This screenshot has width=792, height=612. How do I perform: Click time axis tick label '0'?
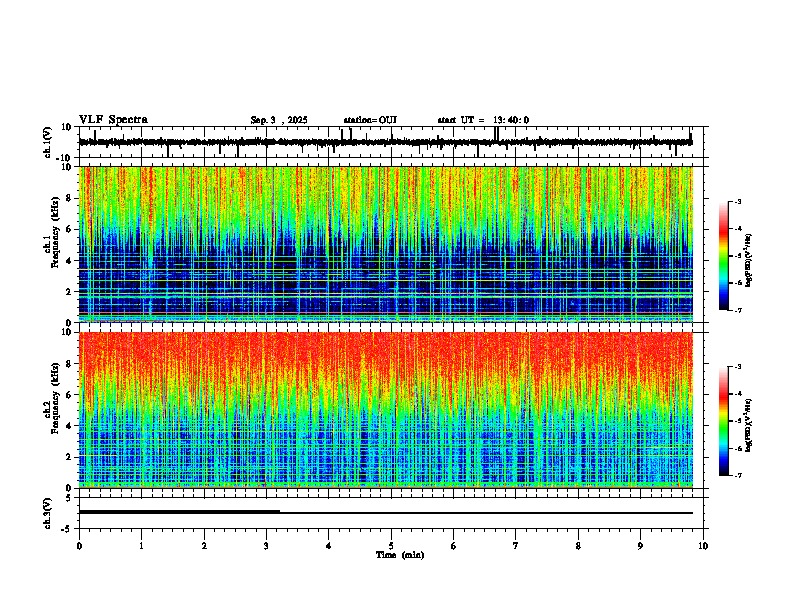(x=79, y=546)
